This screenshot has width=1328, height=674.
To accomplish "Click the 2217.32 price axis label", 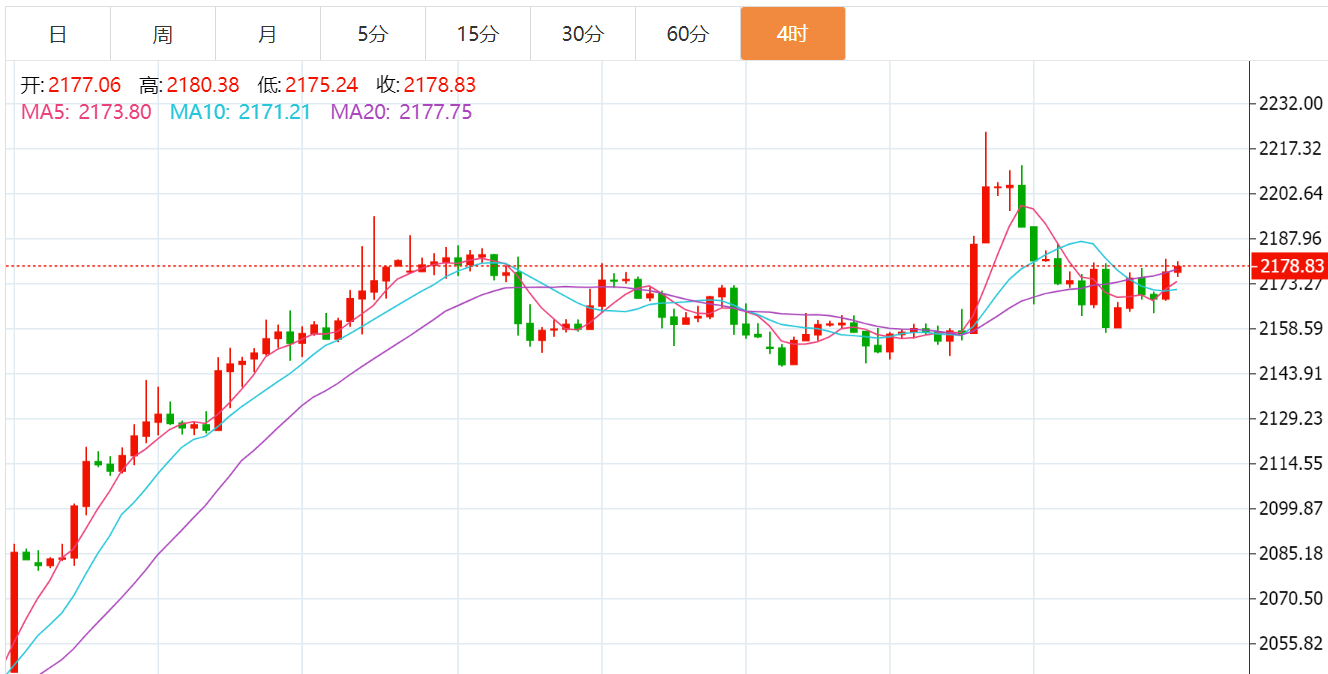I will click(1292, 148).
